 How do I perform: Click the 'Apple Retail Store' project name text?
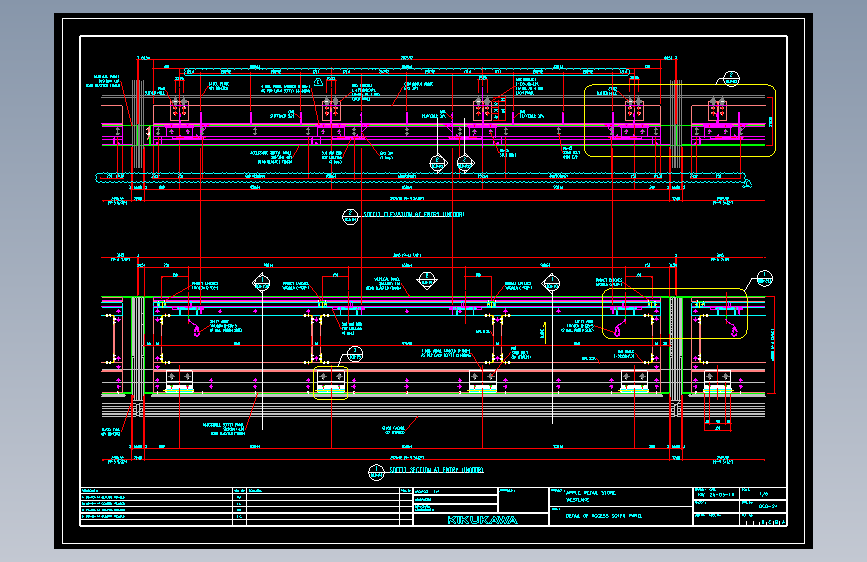click(591, 492)
